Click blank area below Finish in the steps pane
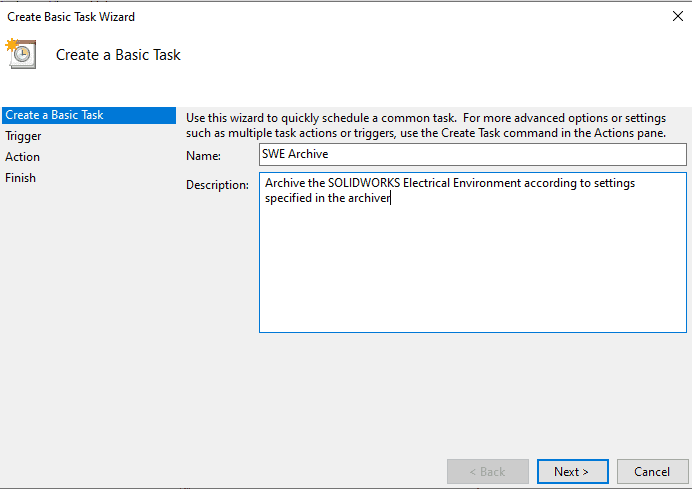Viewport: 692px width, 489px height. click(85, 320)
